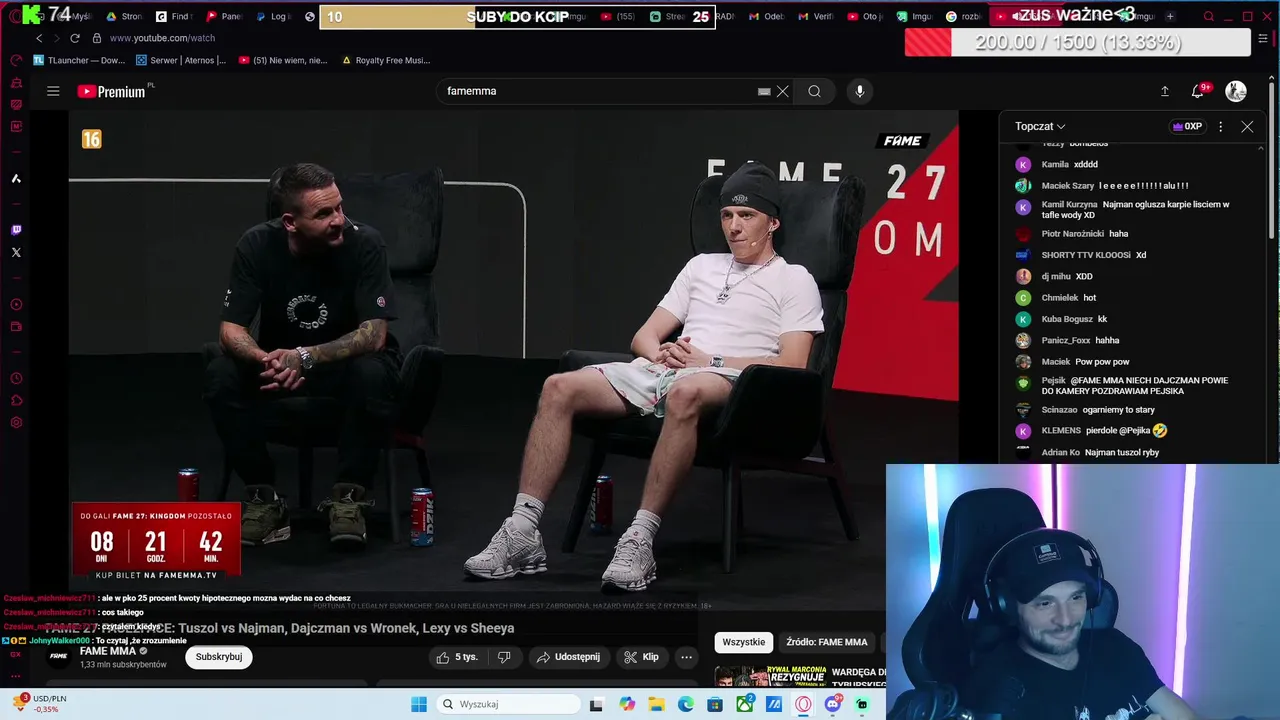Click Pejsik's chat message username
The height and width of the screenshot is (720, 1280).
pos(1053,381)
